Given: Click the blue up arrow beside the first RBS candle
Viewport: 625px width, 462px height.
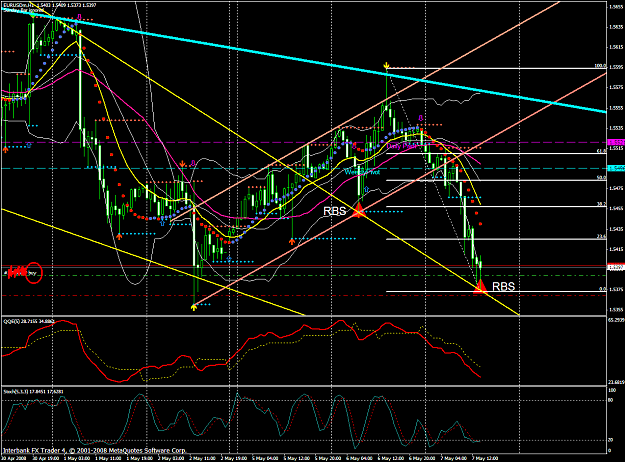Looking at the screenshot, I should click(366, 189).
